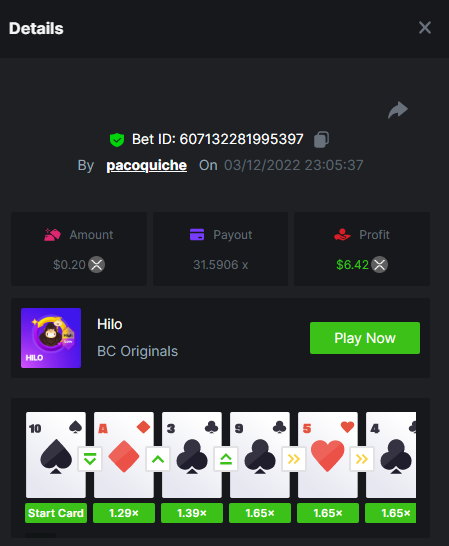Click the Play Now button

[365, 338]
